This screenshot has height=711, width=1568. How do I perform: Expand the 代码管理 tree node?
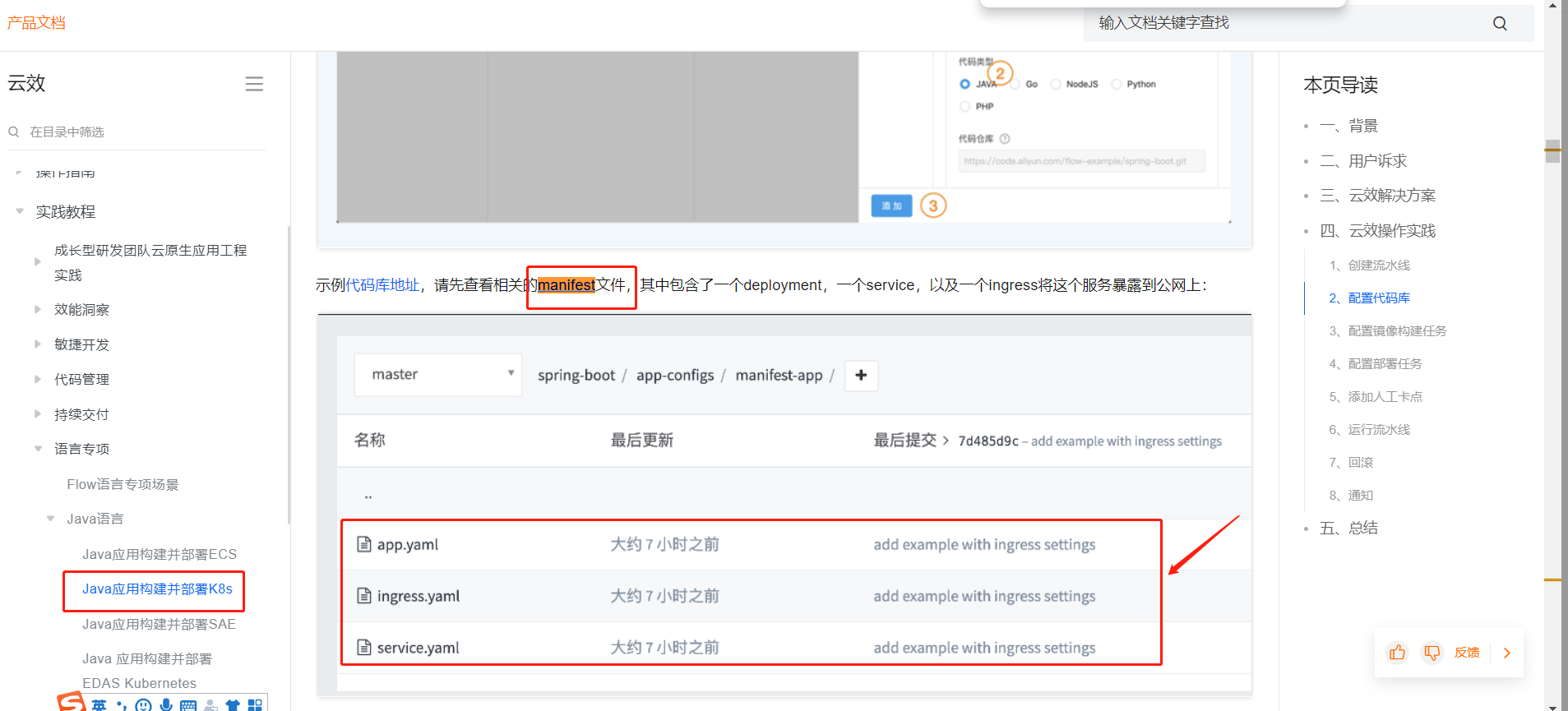point(38,379)
